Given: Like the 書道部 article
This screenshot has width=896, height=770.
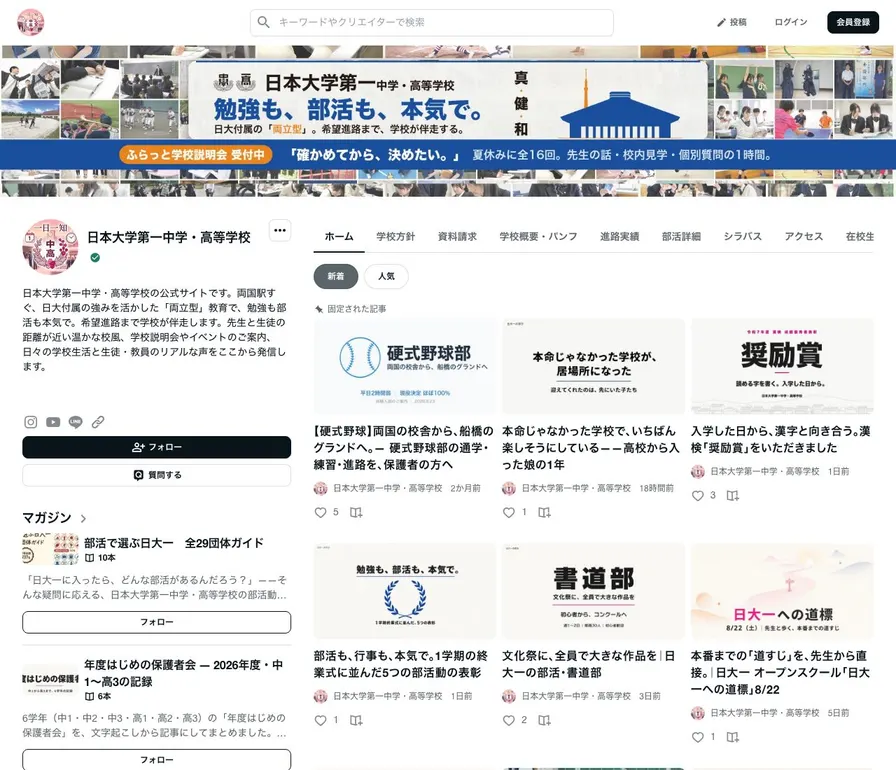Looking at the screenshot, I should point(509,720).
